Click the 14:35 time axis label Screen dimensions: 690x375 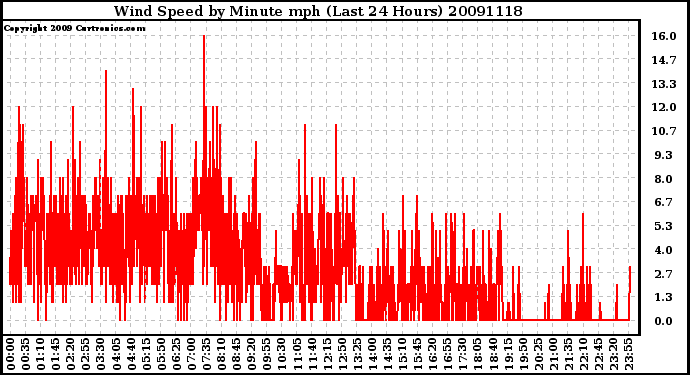387,354
